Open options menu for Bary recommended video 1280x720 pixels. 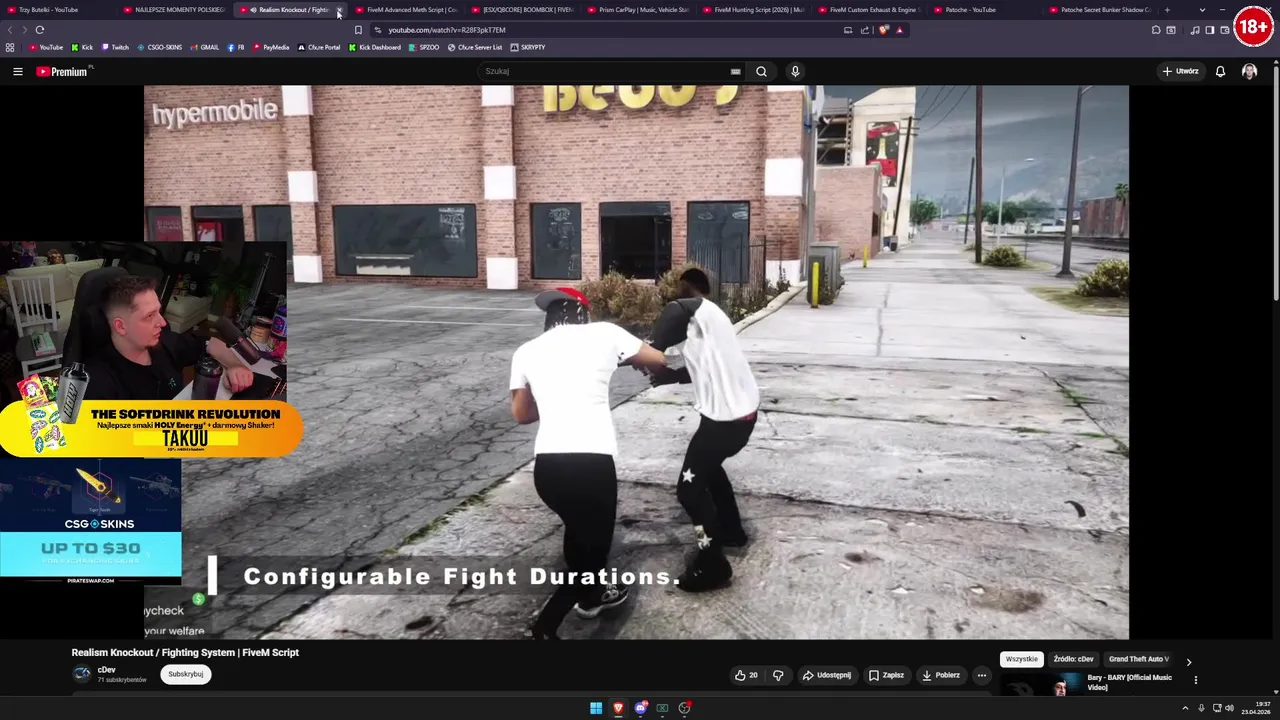(x=1195, y=680)
